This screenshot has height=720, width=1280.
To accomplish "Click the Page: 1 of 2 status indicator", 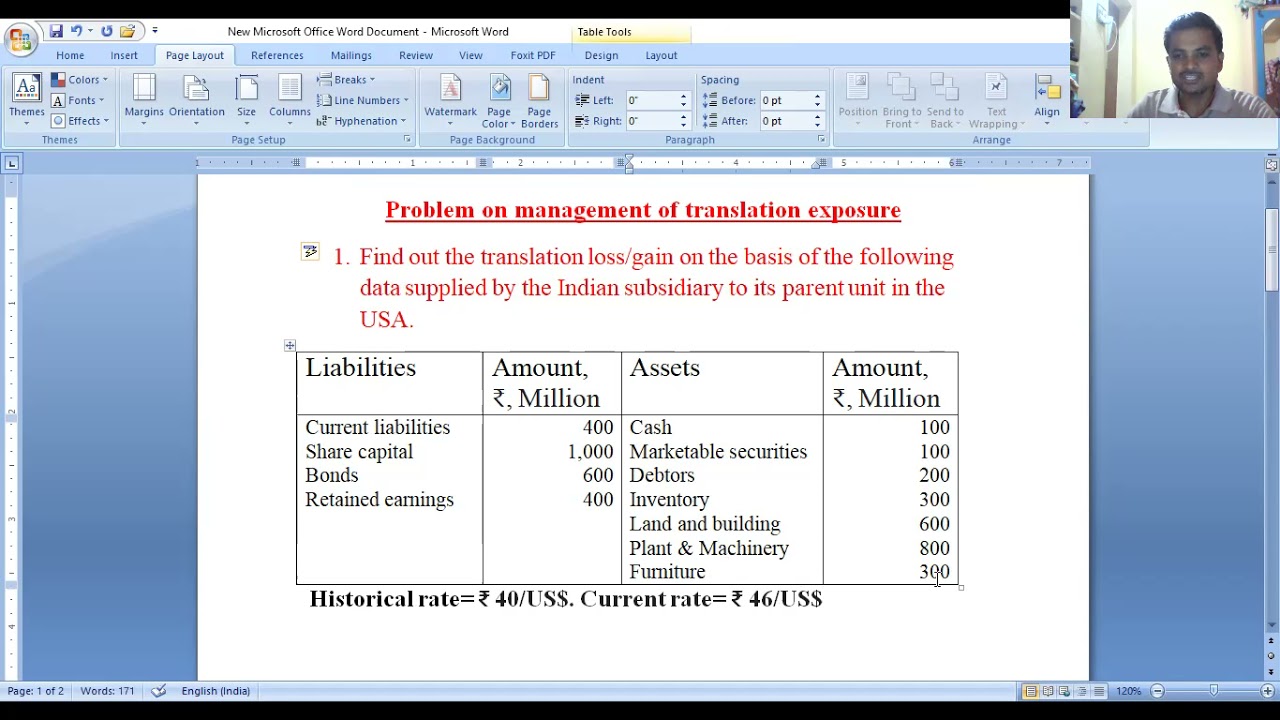I will coord(36,691).
